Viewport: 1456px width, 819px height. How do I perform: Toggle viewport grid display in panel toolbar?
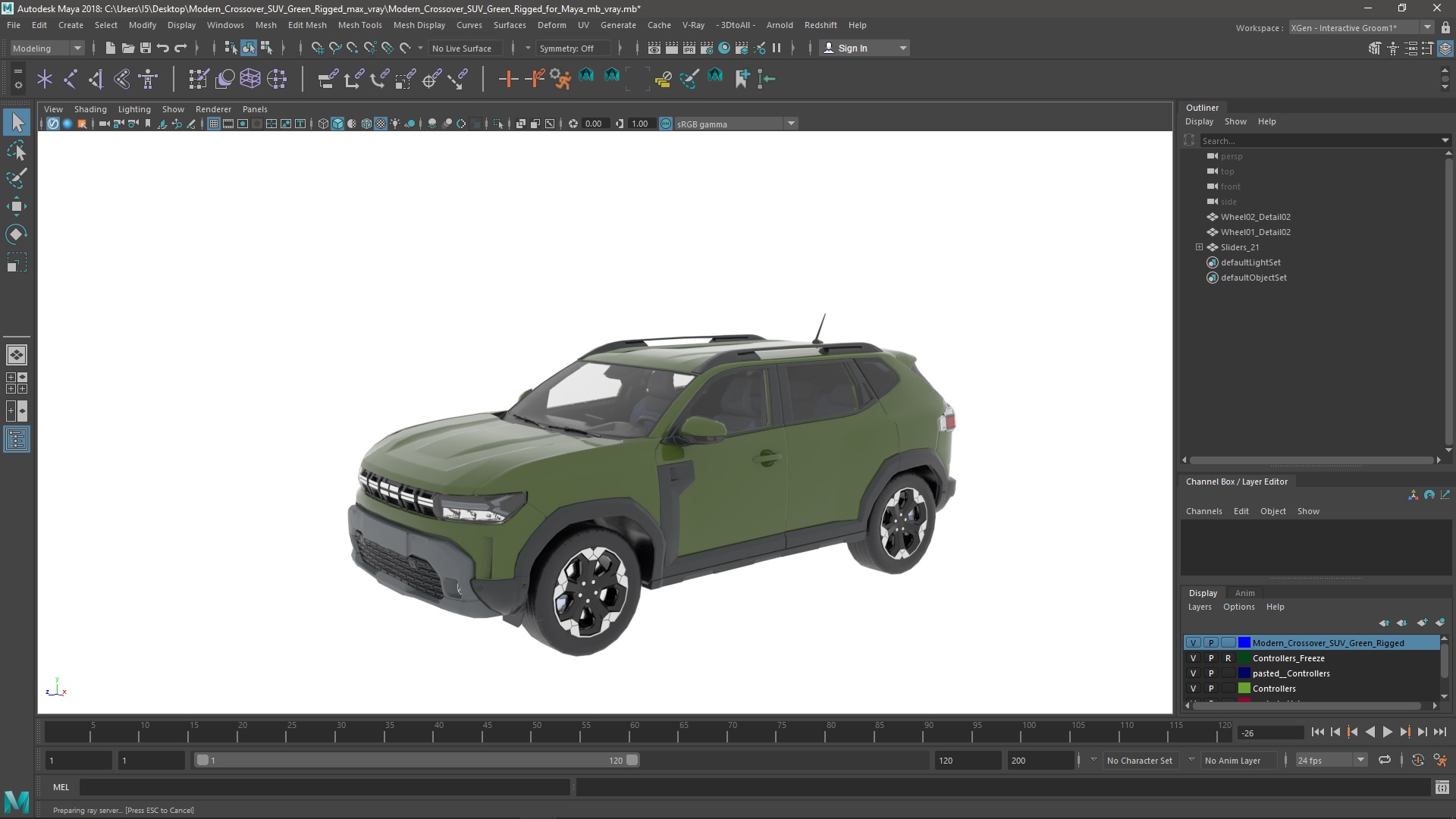214,124
